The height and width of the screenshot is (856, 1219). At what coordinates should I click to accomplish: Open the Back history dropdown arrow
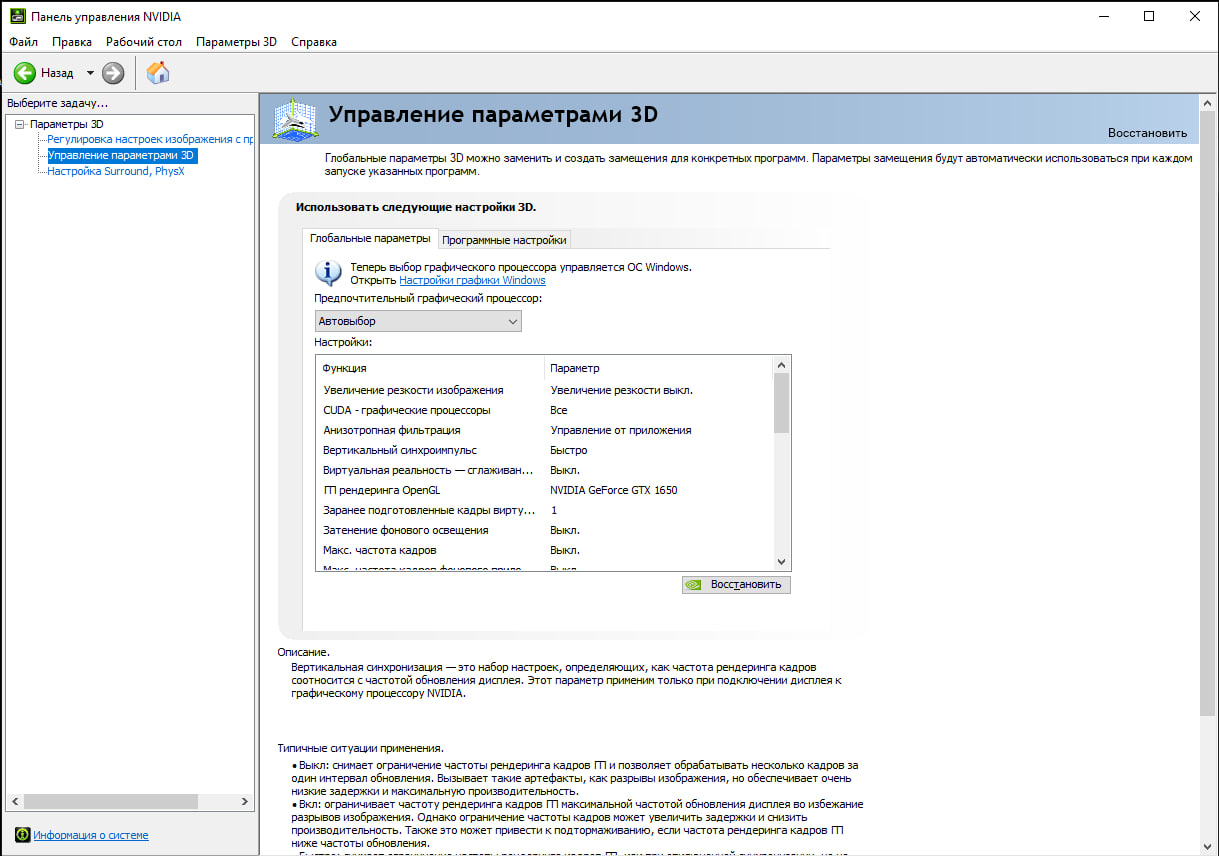click(x=90, y=73)
